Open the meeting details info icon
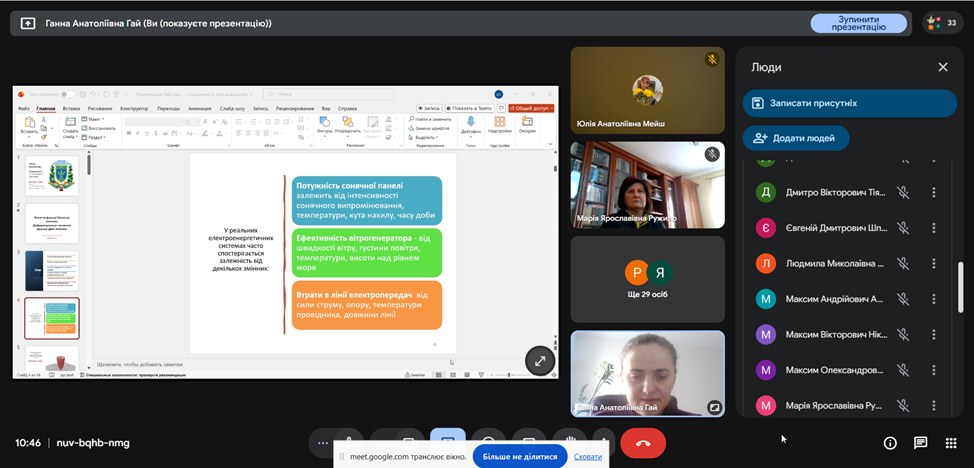 [890, 443]
